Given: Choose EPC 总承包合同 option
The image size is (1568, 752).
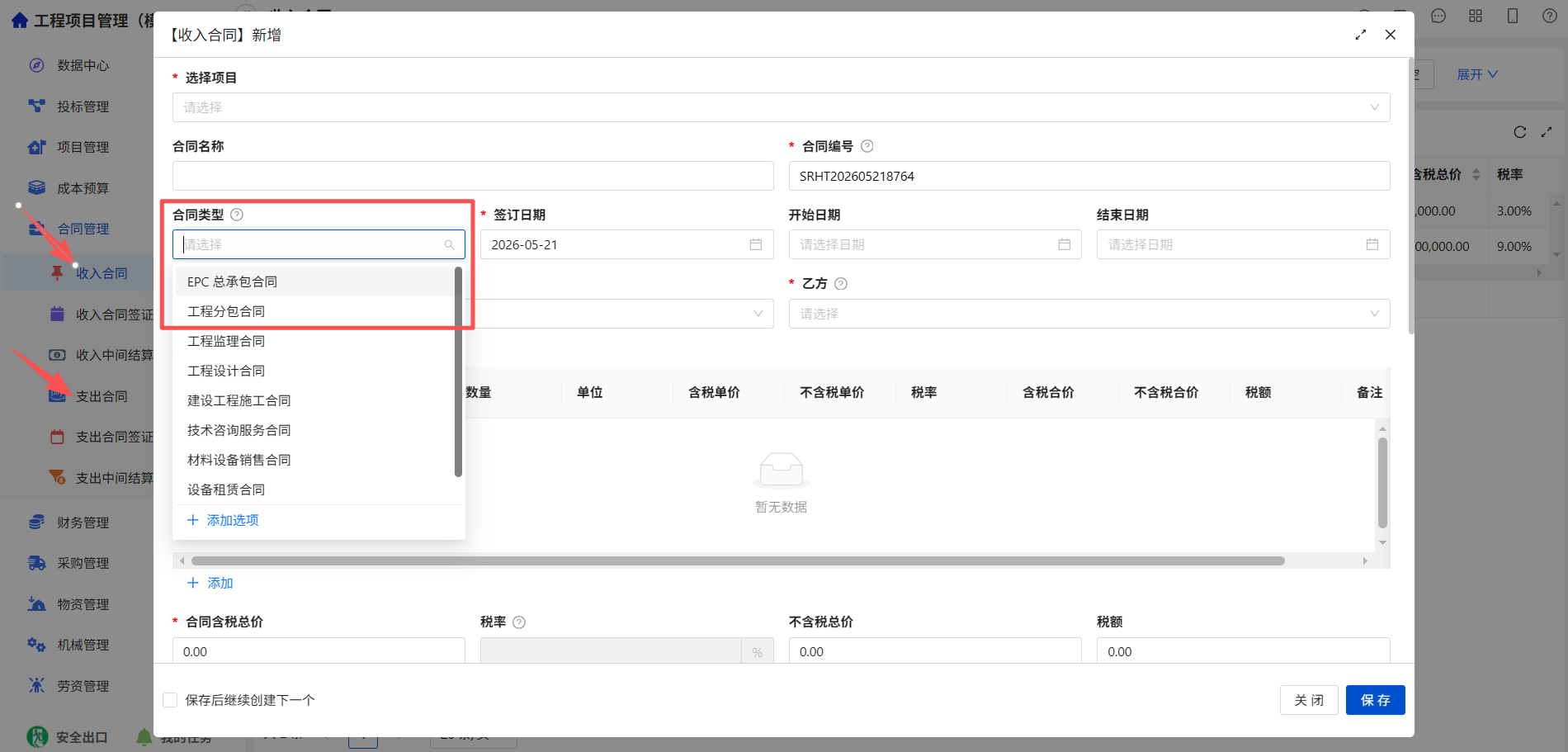Looking at the screenshot, I should tap(315, 281).
